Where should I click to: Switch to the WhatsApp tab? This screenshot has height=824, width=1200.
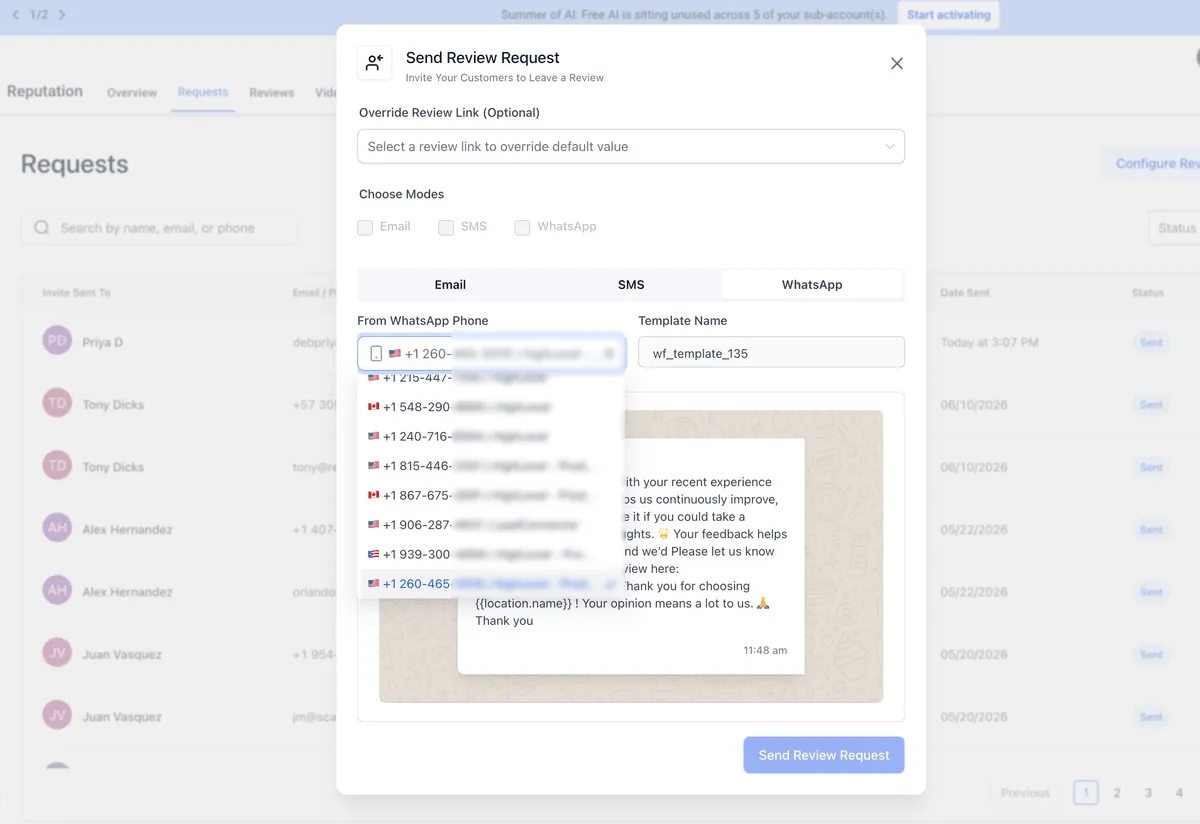coord(812,284)
